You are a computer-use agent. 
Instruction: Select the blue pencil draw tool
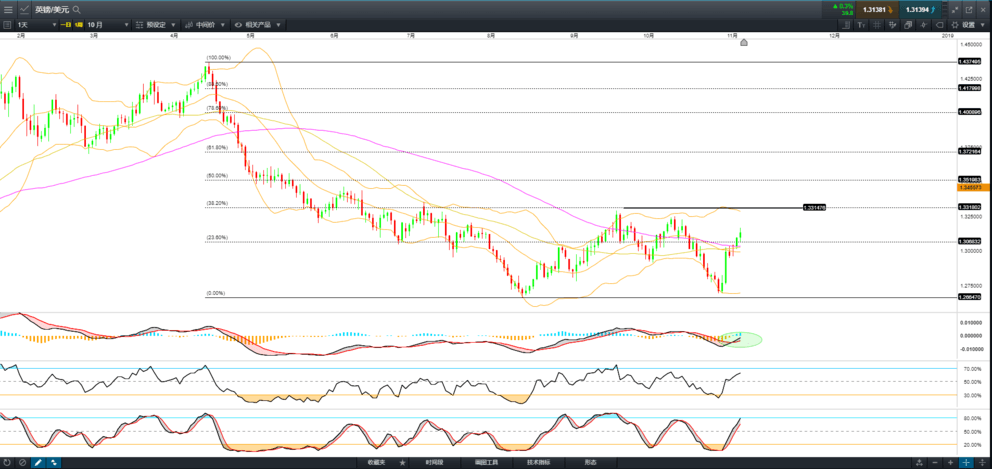[x=38, y=463]
